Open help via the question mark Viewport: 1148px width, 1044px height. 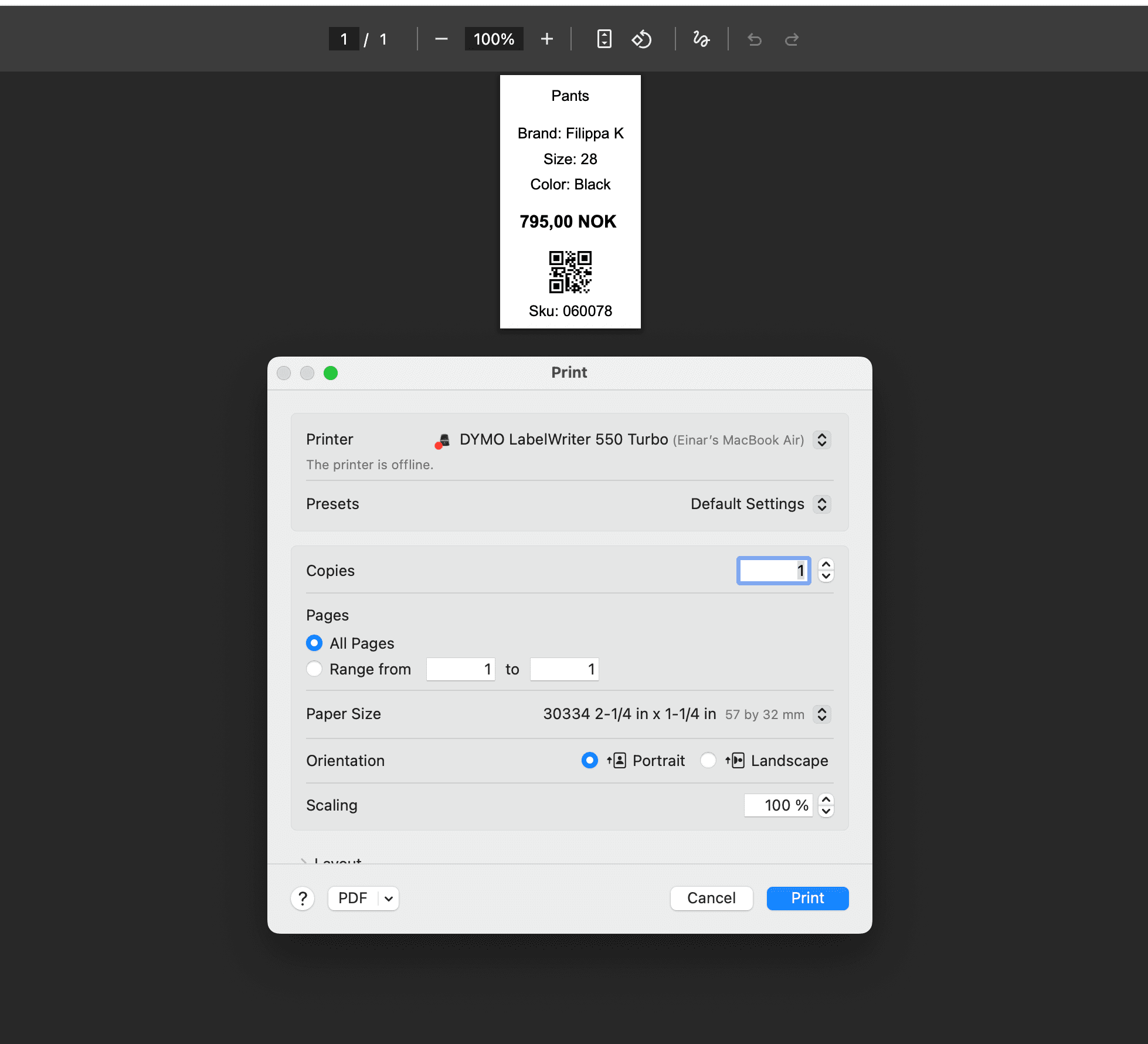pyautogui.click(x=303, y=898)
